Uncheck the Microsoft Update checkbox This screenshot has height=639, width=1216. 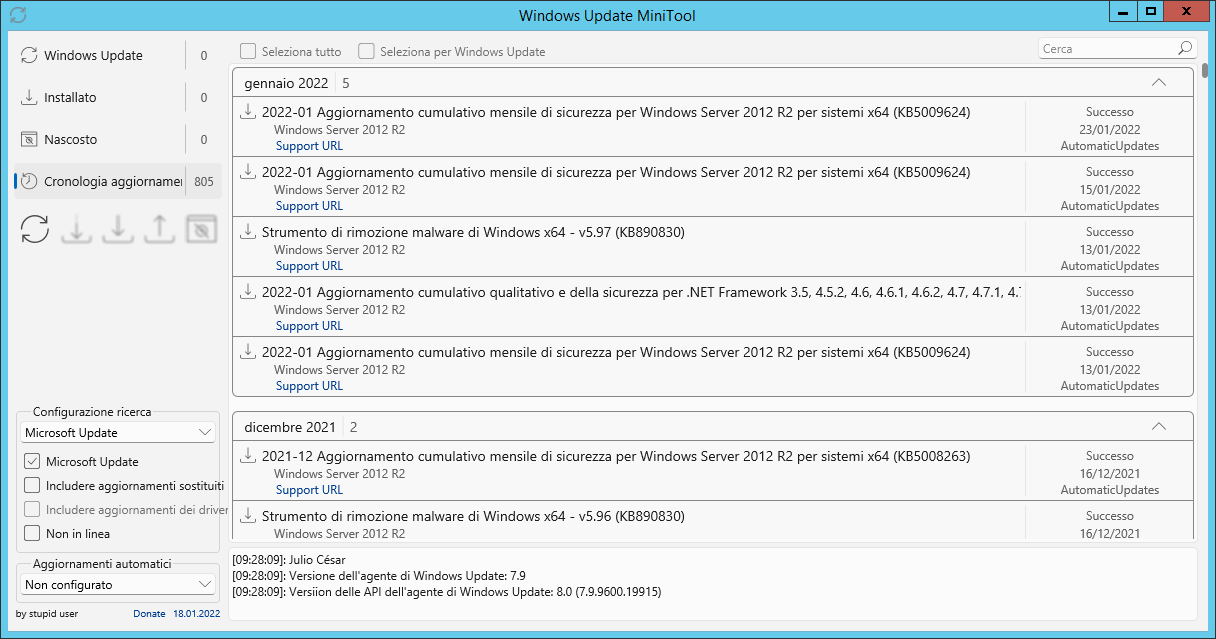[32, 462]
